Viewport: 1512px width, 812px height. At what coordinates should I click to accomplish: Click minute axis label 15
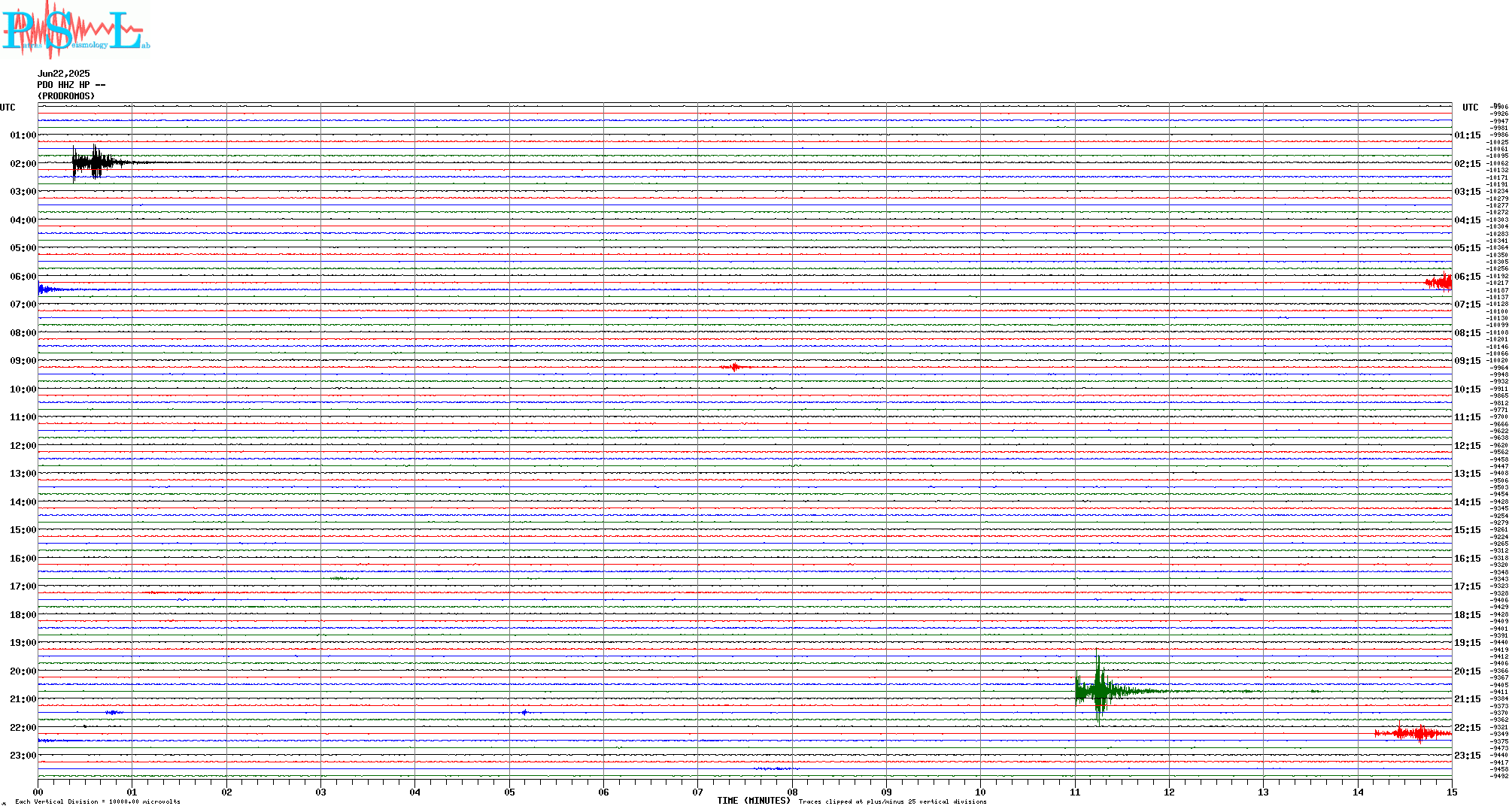pos(1452,792)
